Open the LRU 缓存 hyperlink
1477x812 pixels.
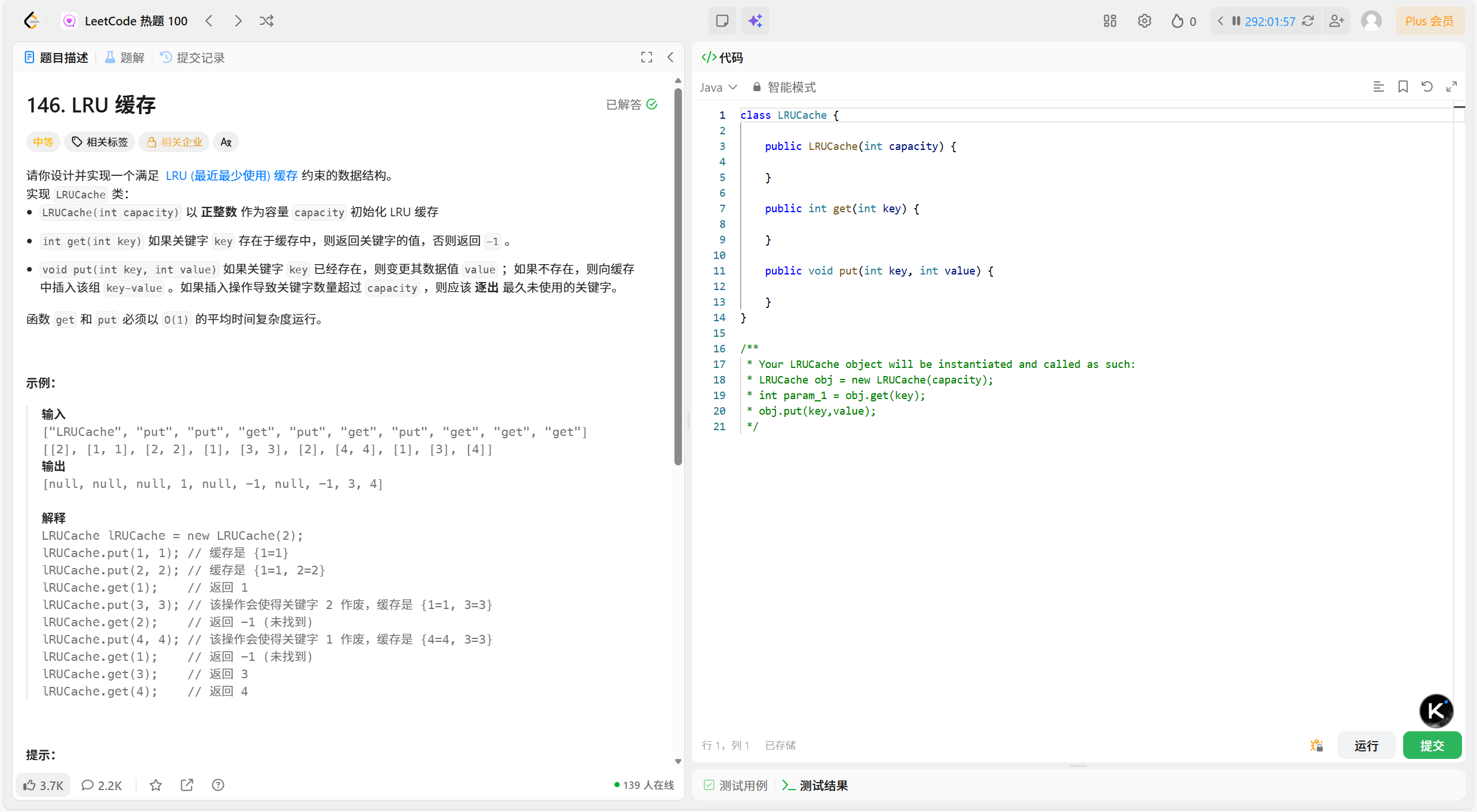pyautogui.click(x=231, y=175)
